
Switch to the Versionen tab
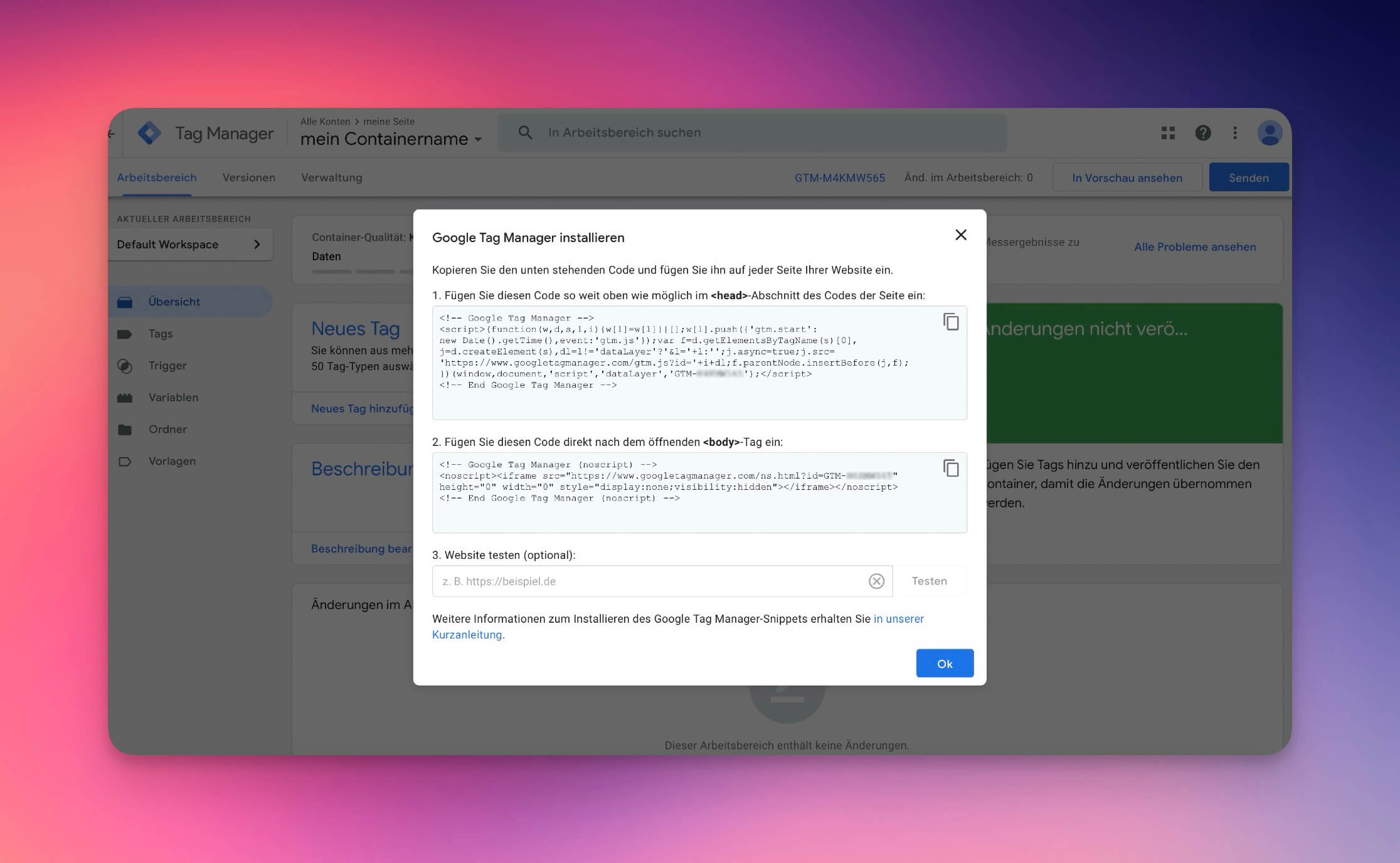coord(249,177)
